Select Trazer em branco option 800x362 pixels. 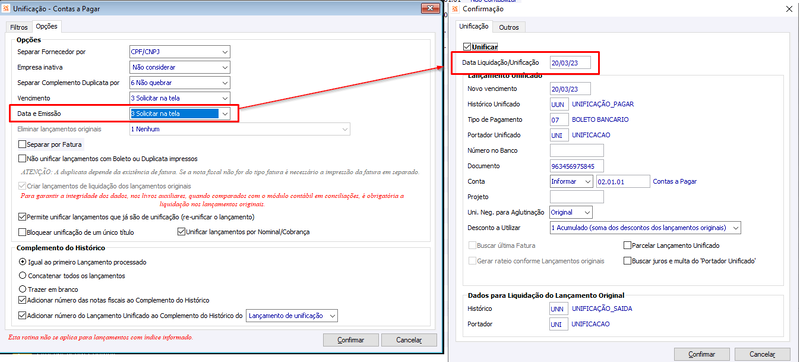click(x=22, y=290)
